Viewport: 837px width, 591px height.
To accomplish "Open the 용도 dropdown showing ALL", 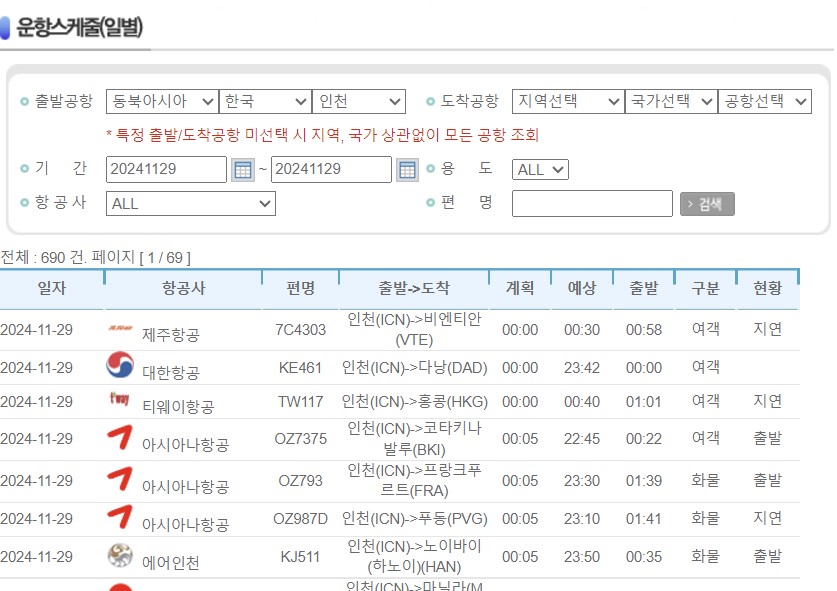I will pos(539,169).
